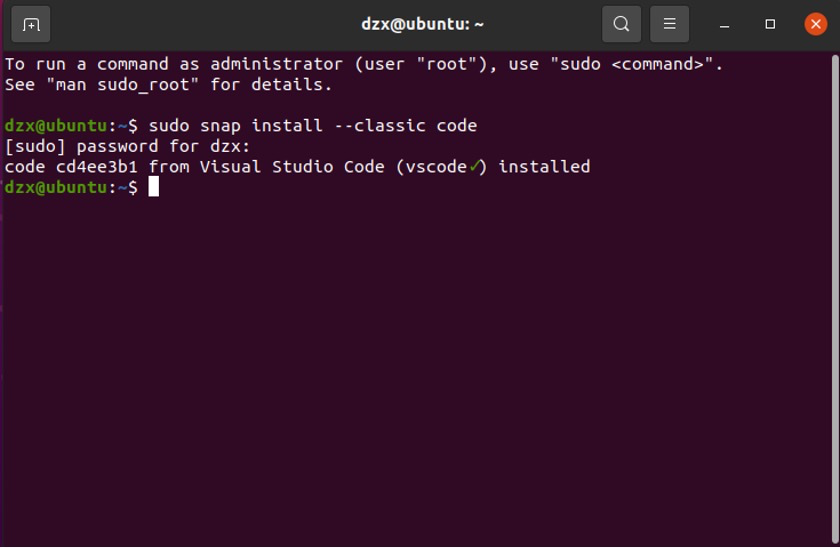
Task: Click the word "installed" in the output
Action: (x=544, y=166)
